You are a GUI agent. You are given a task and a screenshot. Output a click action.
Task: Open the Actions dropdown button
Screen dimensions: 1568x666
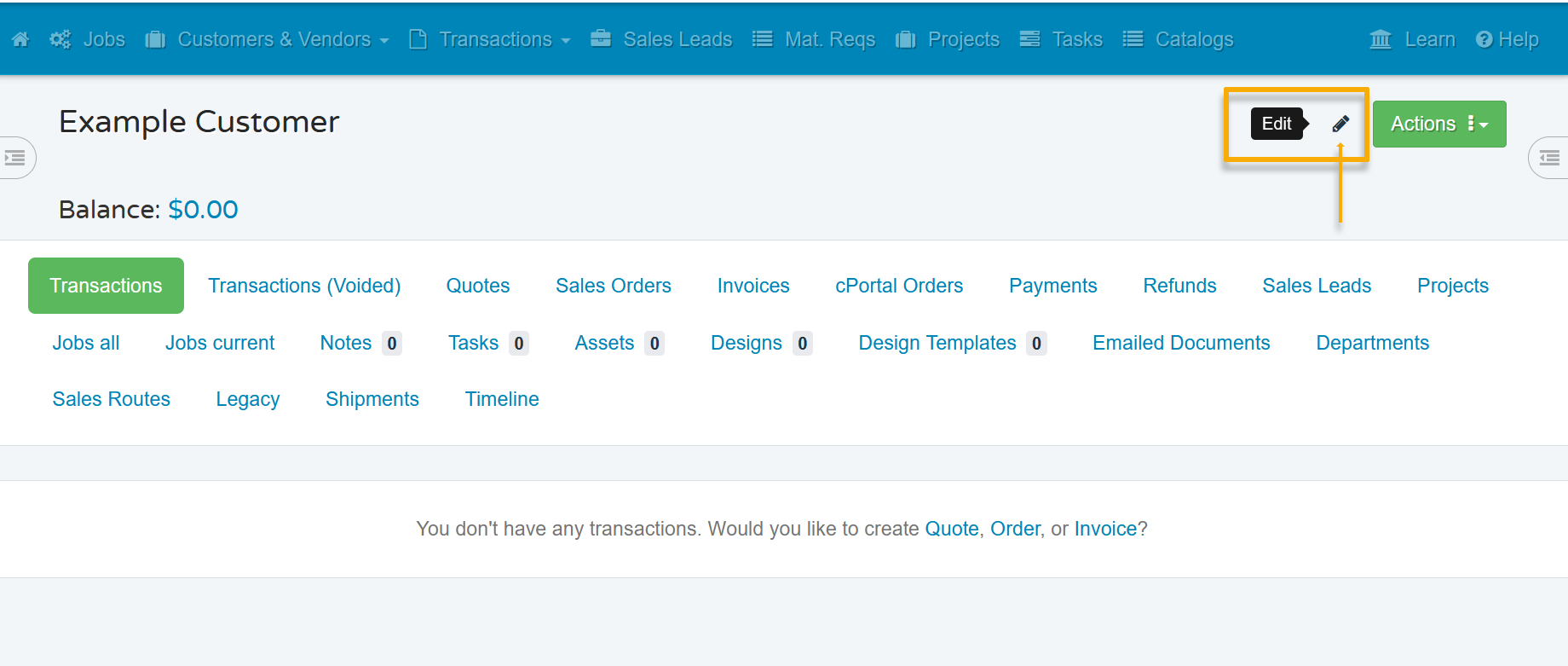(x=1439, y=124)
